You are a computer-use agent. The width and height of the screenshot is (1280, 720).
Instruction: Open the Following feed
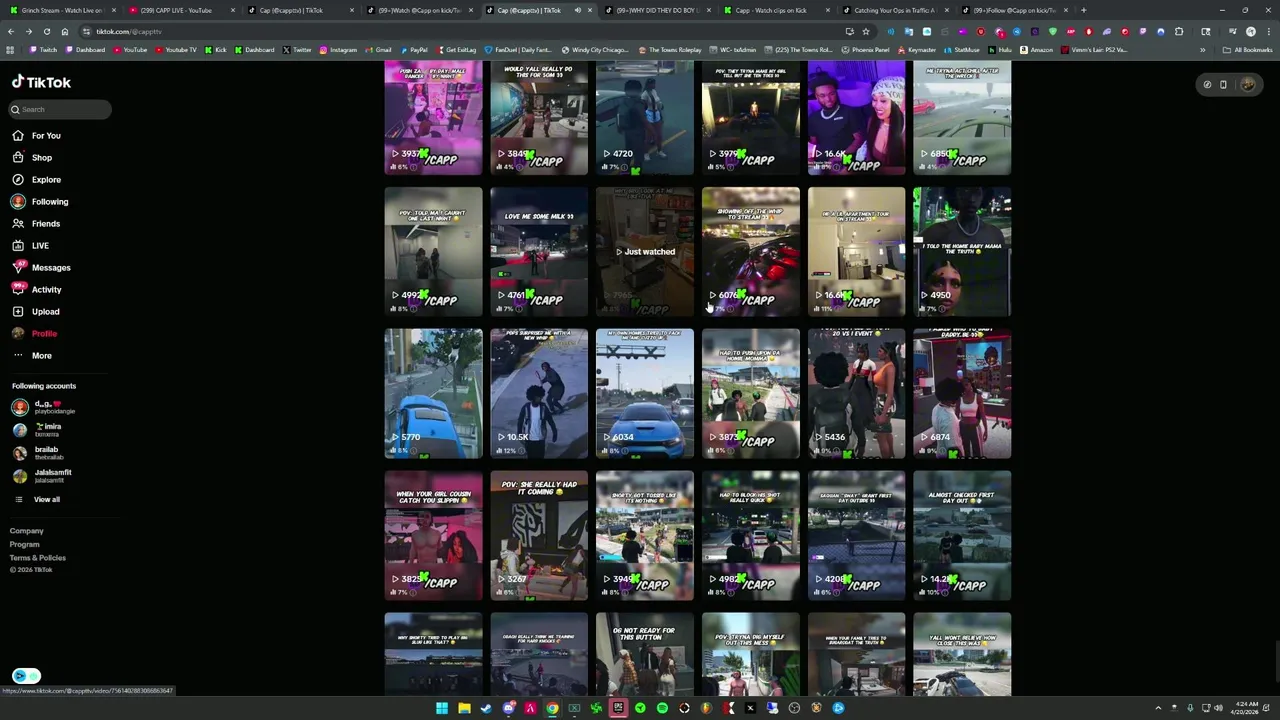coord(40,201)
